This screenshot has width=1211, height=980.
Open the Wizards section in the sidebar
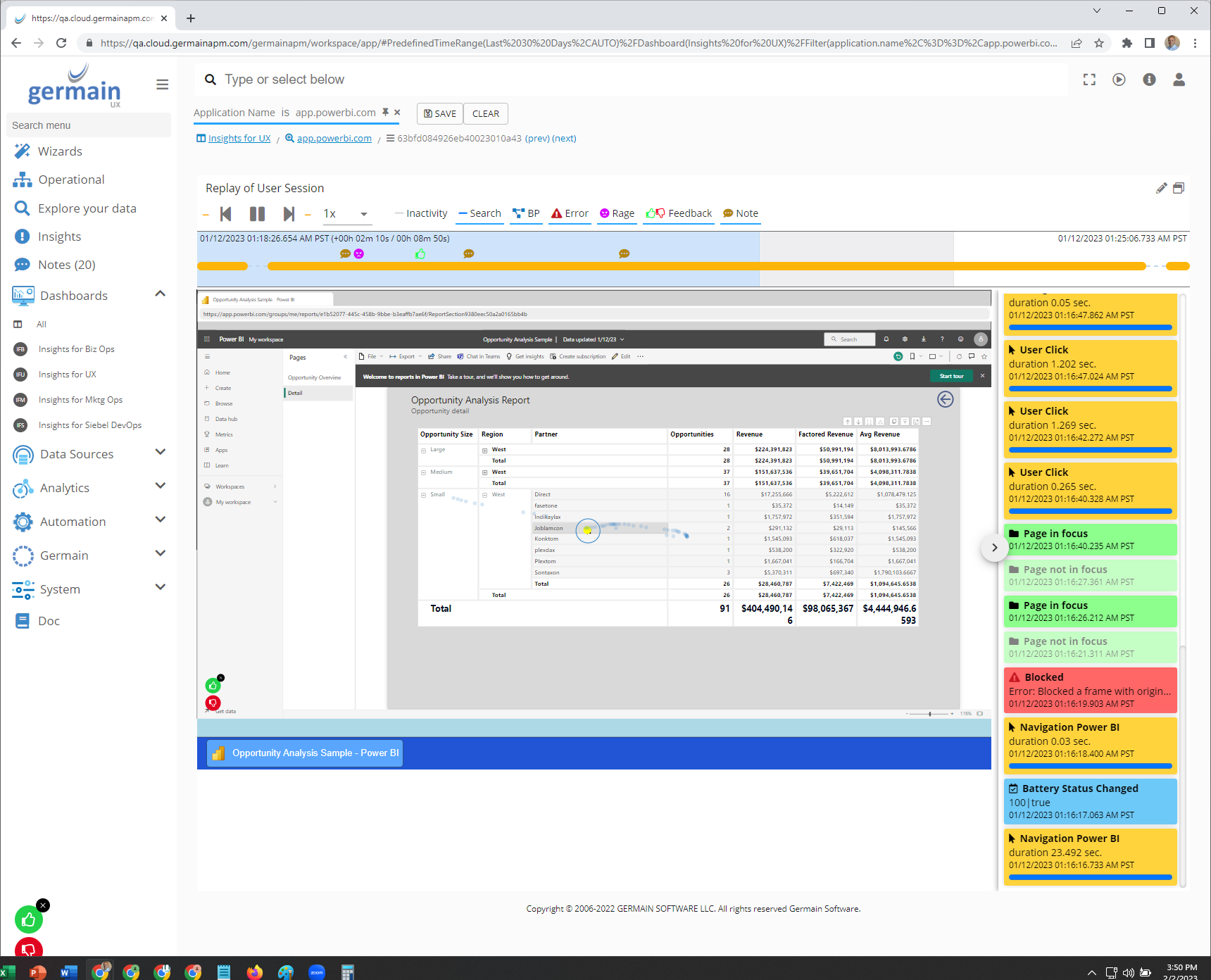(60, 151)
